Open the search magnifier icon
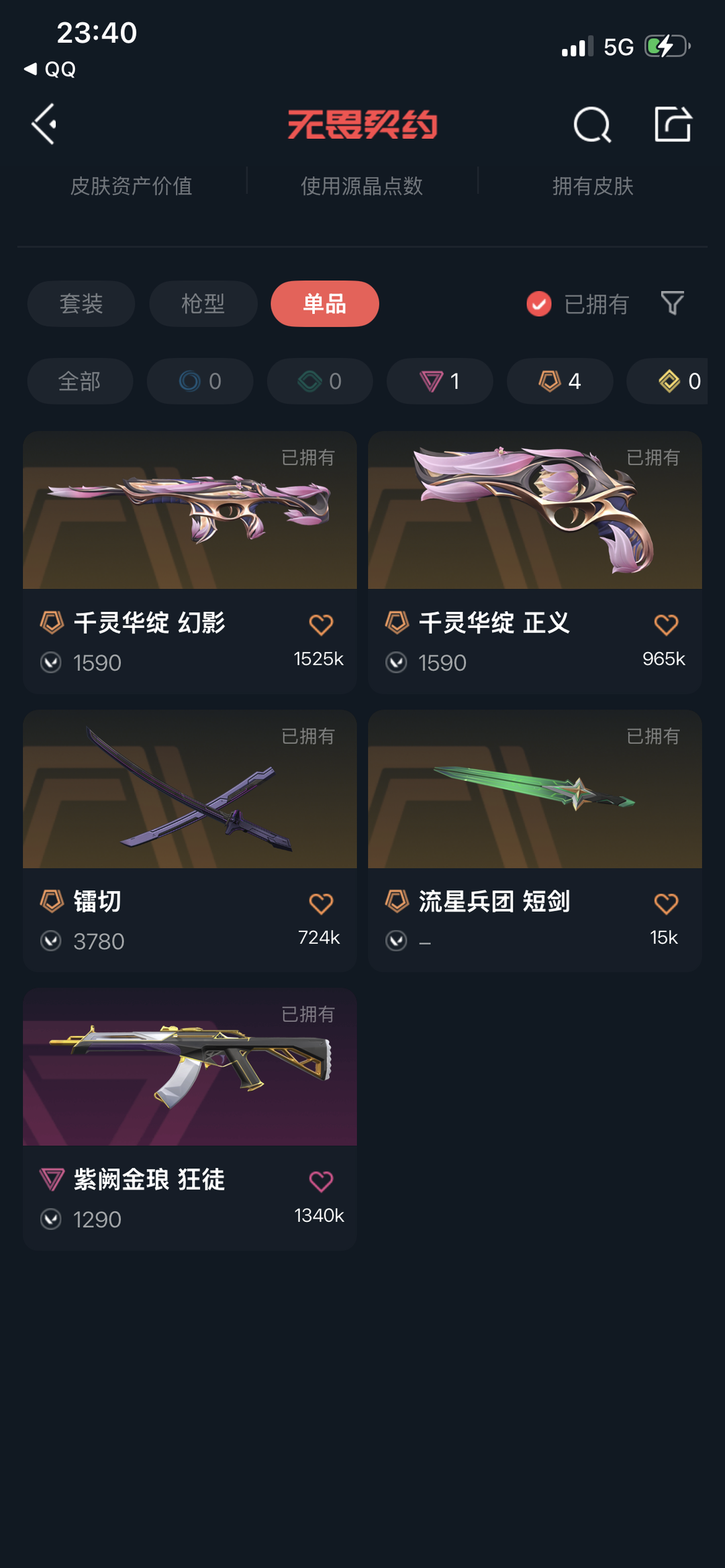Image resolution: width=725 pixels, height=1568 pixels. coord(592,125)
